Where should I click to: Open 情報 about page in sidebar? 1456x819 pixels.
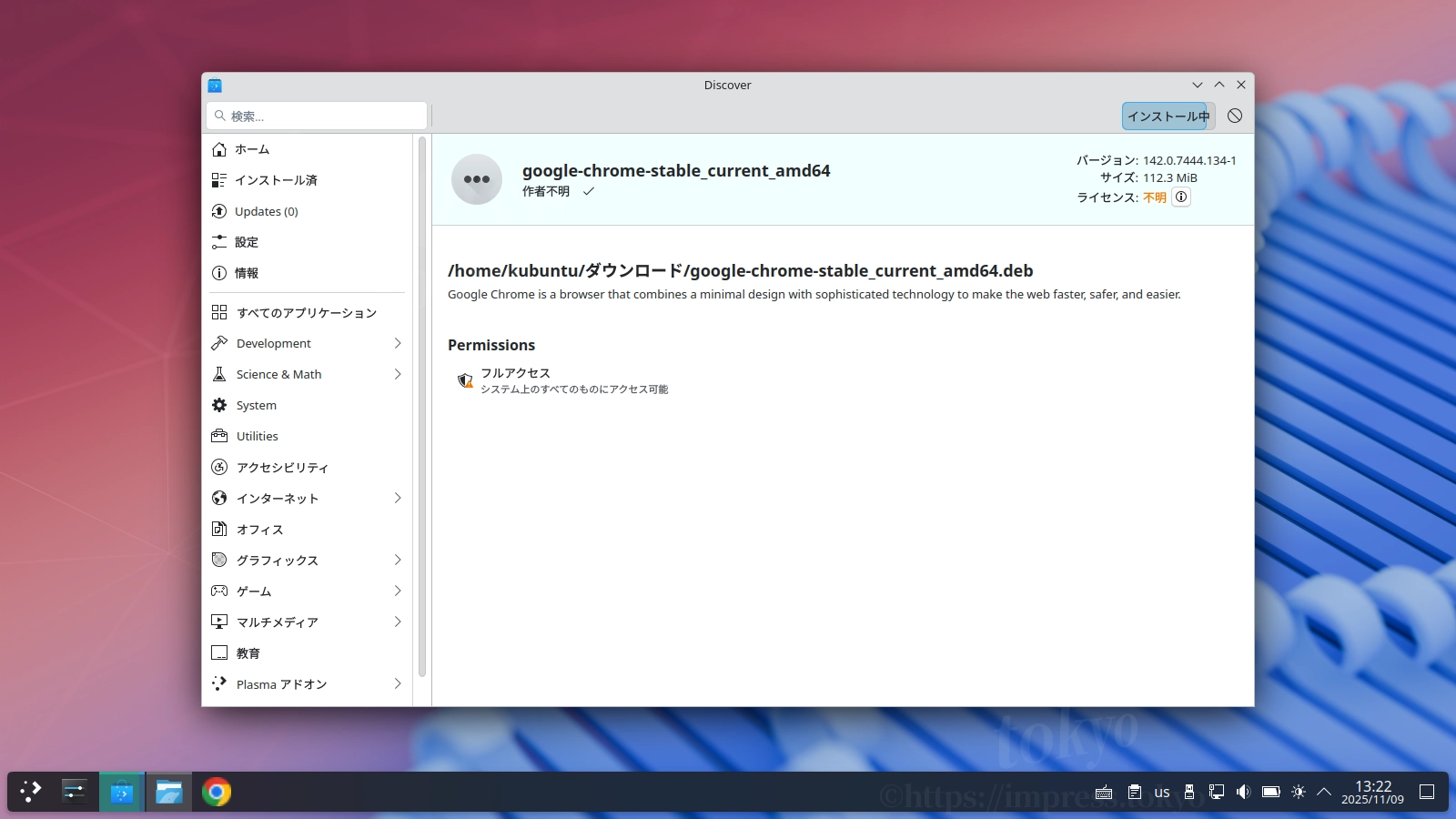(308, 273)
